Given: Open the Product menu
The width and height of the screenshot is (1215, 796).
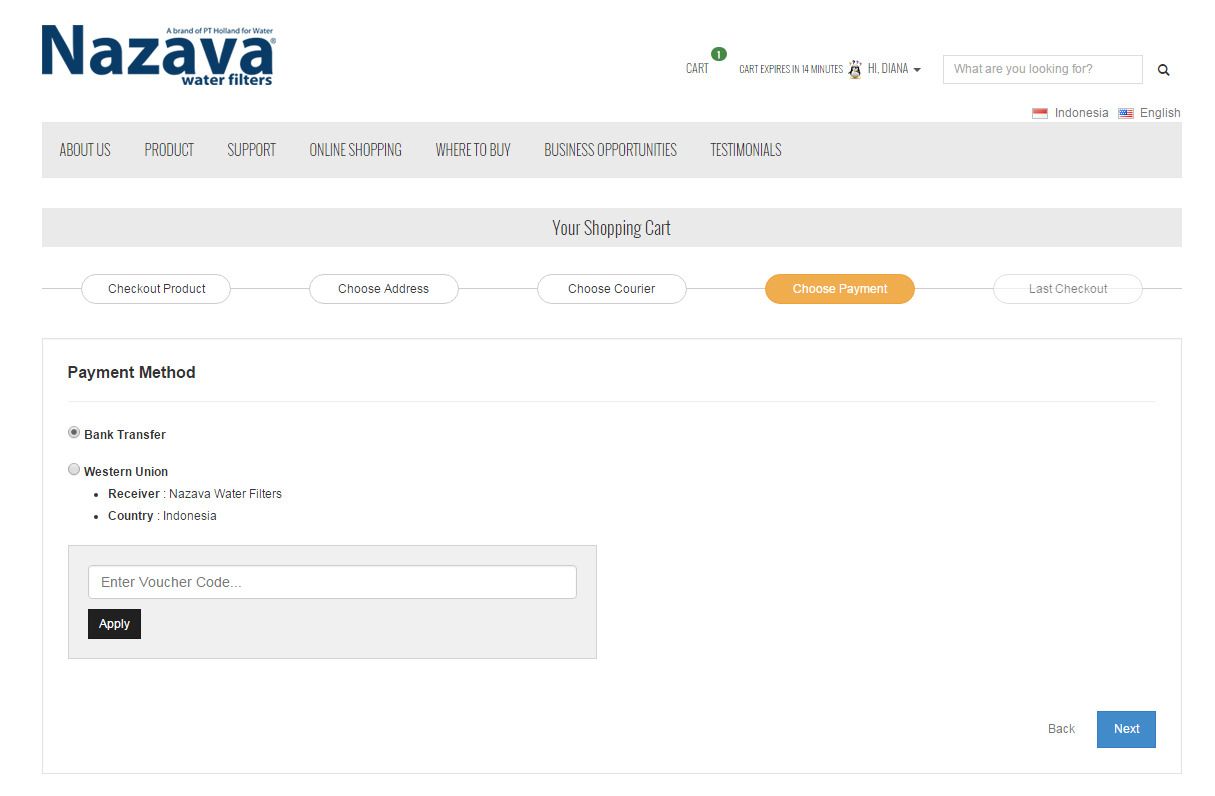Looking at the screenshot, I should 169,150.
